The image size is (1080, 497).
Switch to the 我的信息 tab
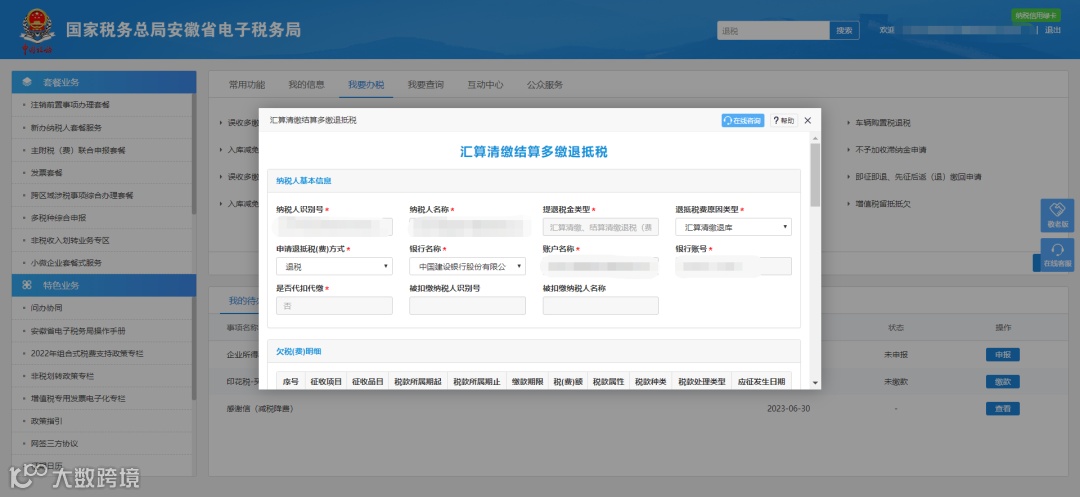point(307,85)
